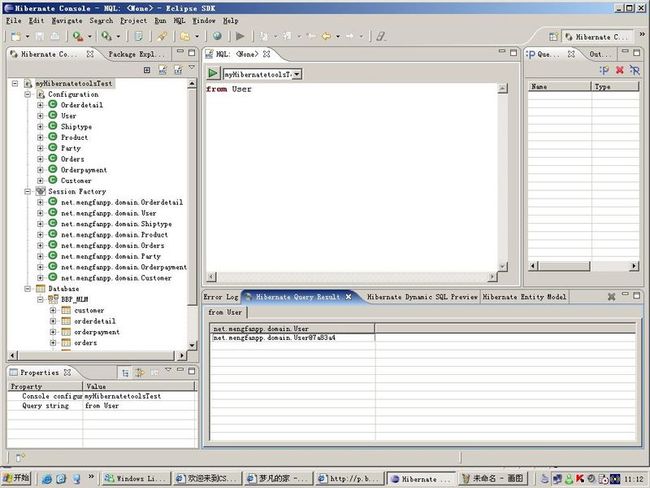Click the close-all results icon in result panel
The image size is (650, 488).
click(x=611, y=297)
